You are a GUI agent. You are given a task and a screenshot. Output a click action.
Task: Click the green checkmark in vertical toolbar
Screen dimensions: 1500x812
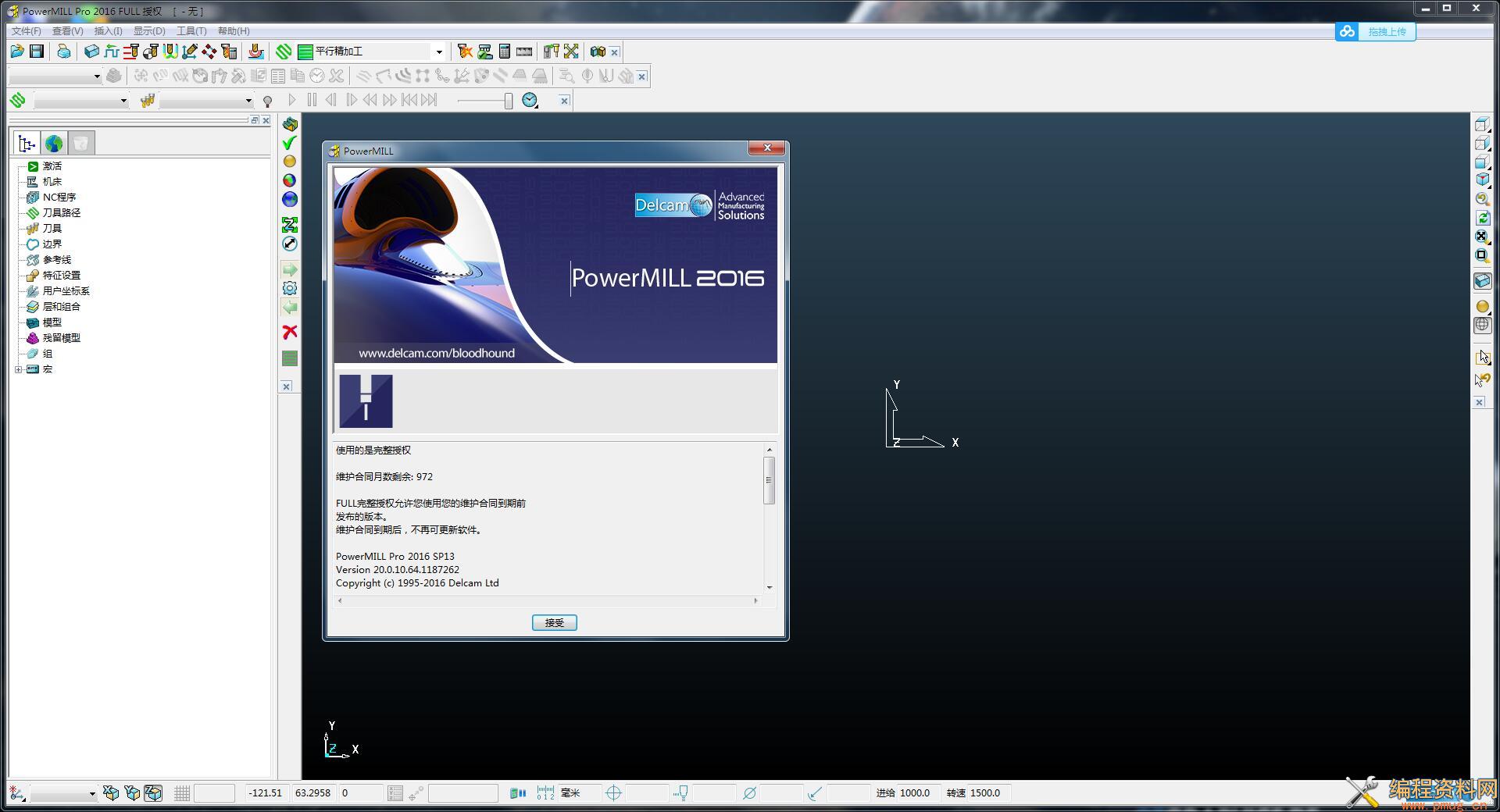(289, 143)
